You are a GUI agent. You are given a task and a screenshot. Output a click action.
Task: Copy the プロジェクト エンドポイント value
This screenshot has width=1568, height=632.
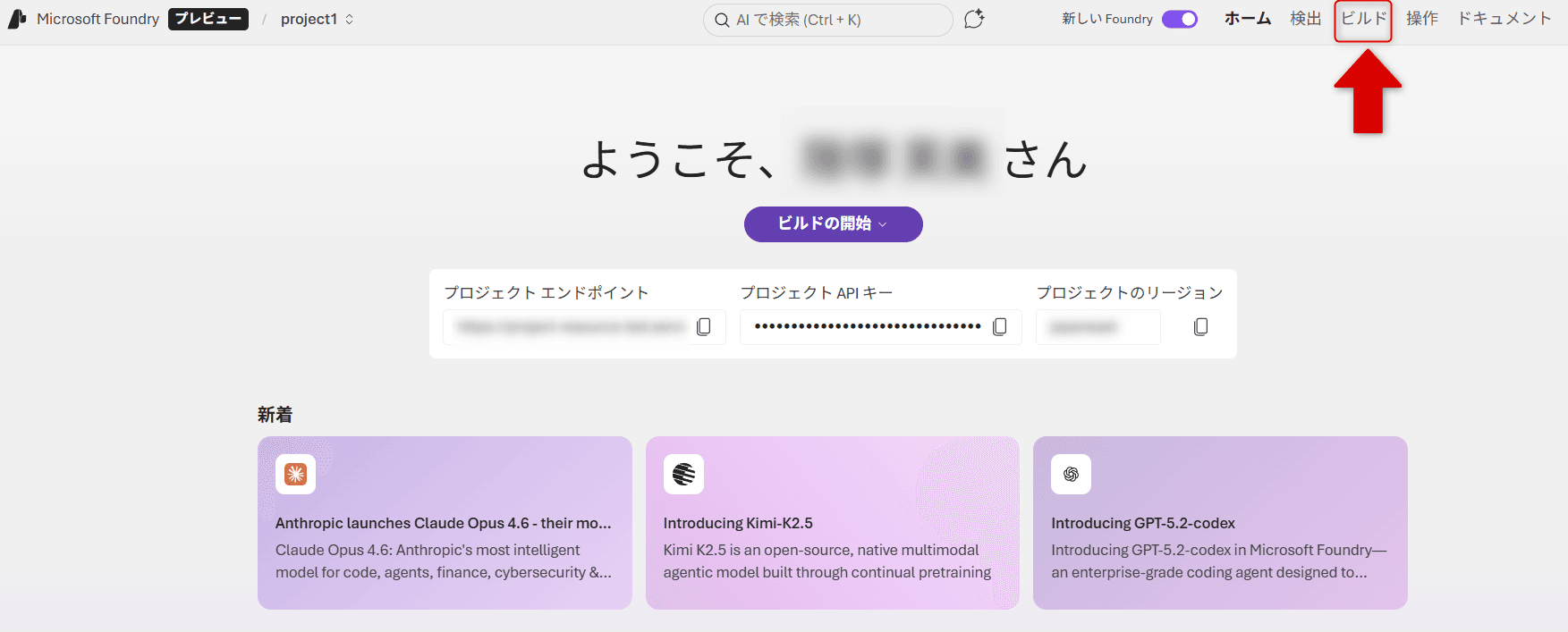coord(704,327)
